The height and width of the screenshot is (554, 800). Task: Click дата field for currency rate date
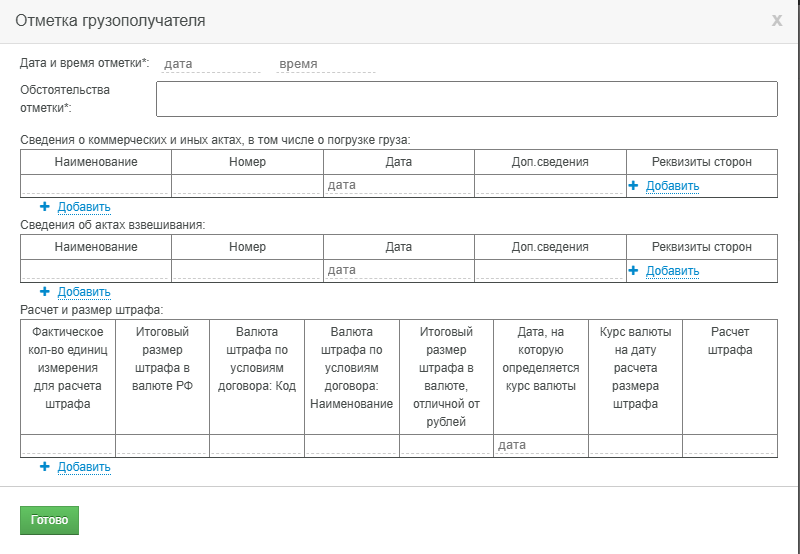tap(541, 445)
